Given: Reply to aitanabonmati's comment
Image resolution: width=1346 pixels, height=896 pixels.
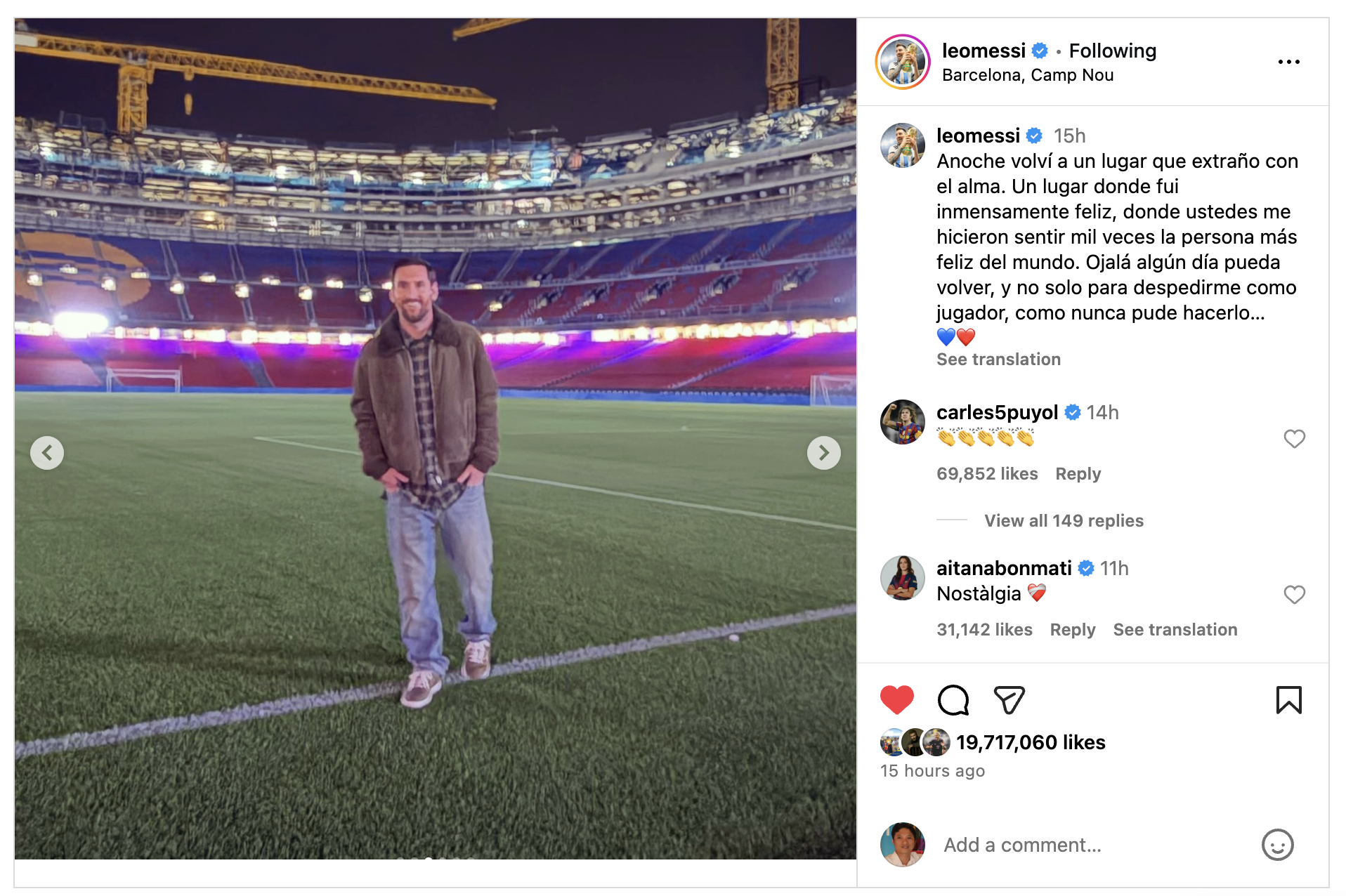Looking at the screenshot, I should point(1072,630).
